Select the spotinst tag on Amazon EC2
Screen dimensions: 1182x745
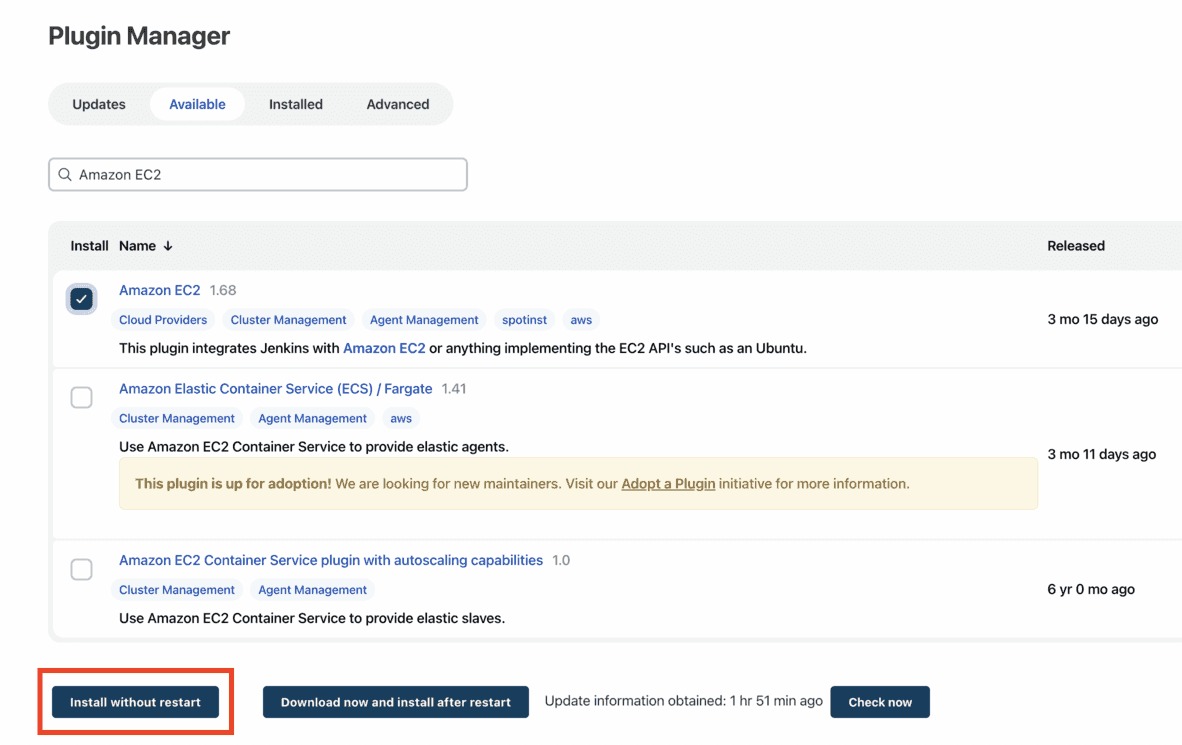tap(523, 319)
